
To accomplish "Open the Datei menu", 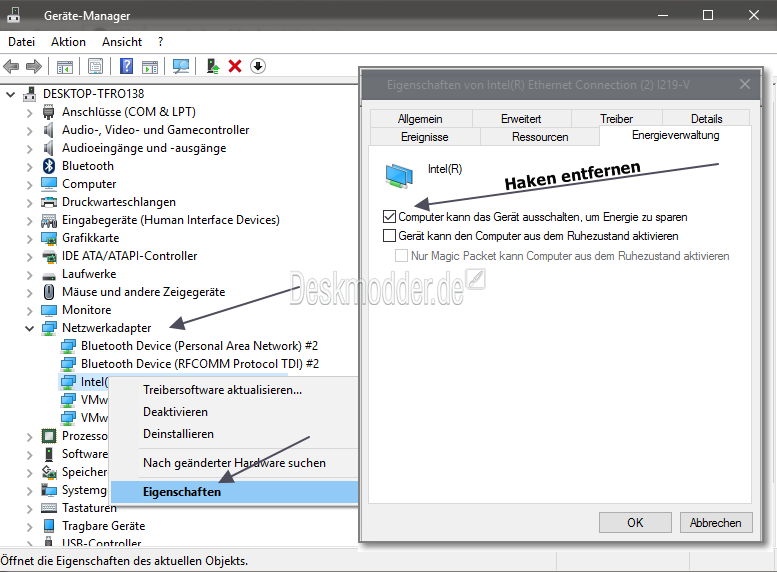I will tap(21, 42).
